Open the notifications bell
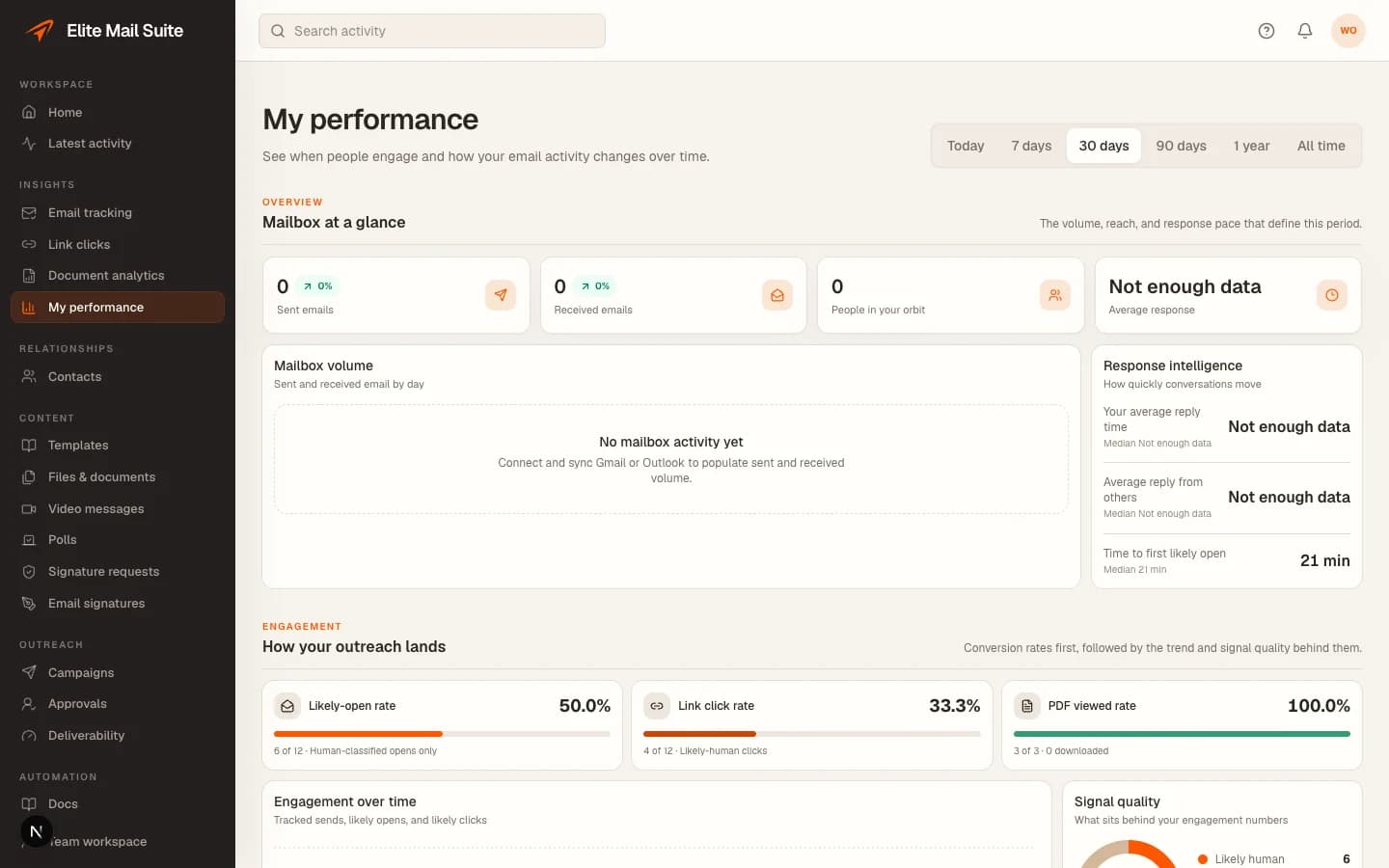This screenshot has width=1389, height=868. click(1305, 31)
